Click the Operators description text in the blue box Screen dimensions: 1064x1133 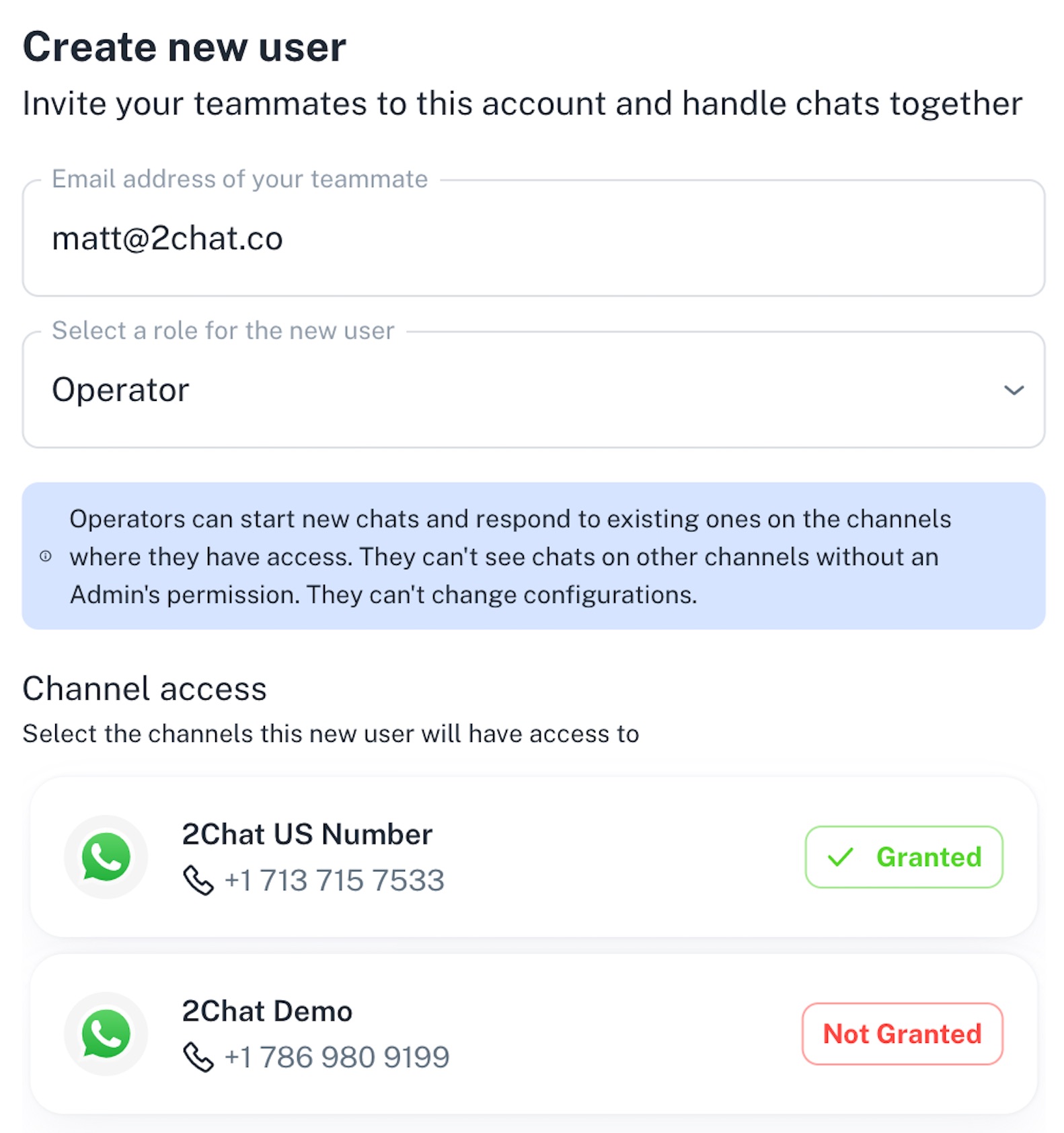tap(510, 557)
